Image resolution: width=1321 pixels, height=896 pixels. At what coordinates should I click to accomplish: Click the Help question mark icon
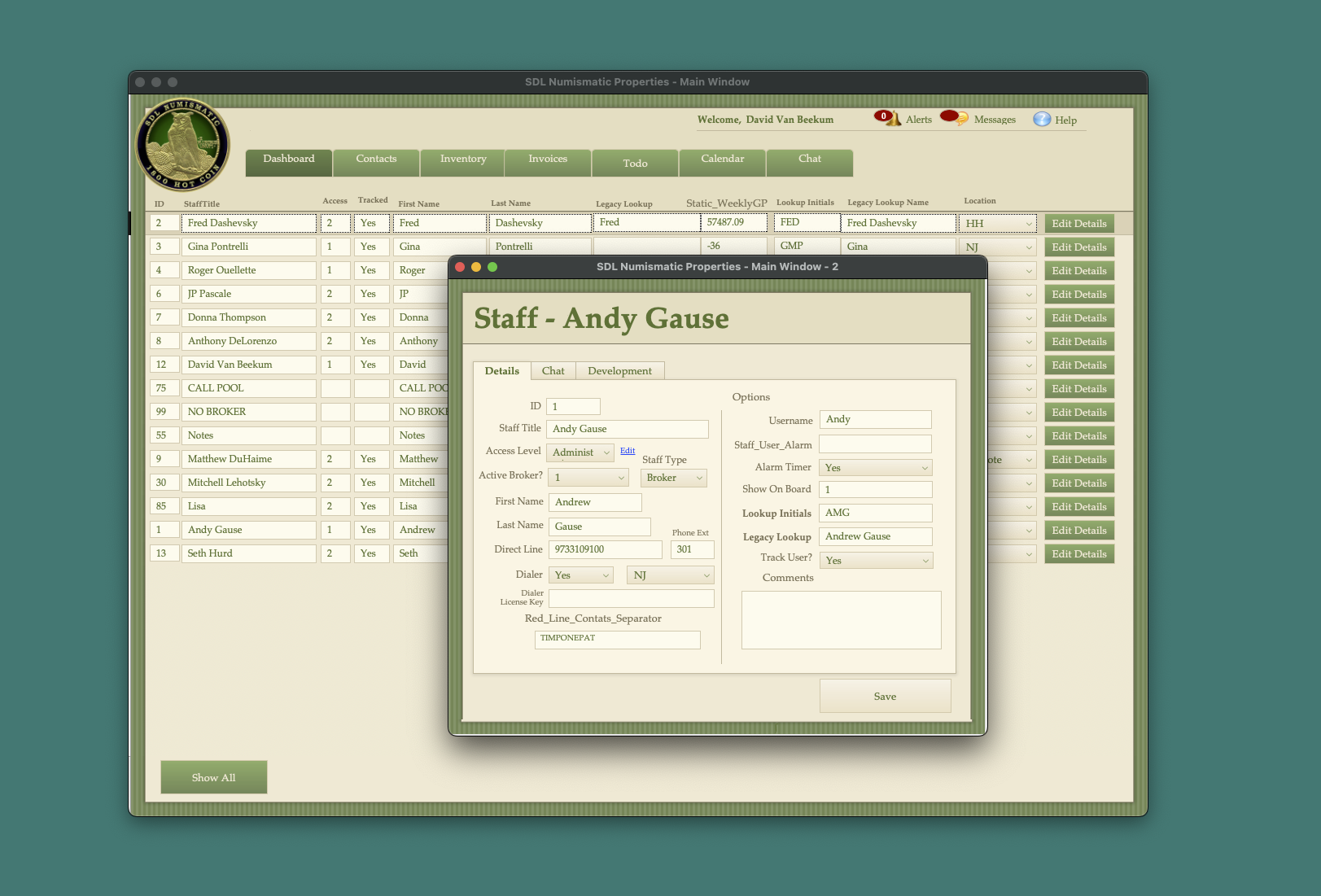(x=1042, y=120)
